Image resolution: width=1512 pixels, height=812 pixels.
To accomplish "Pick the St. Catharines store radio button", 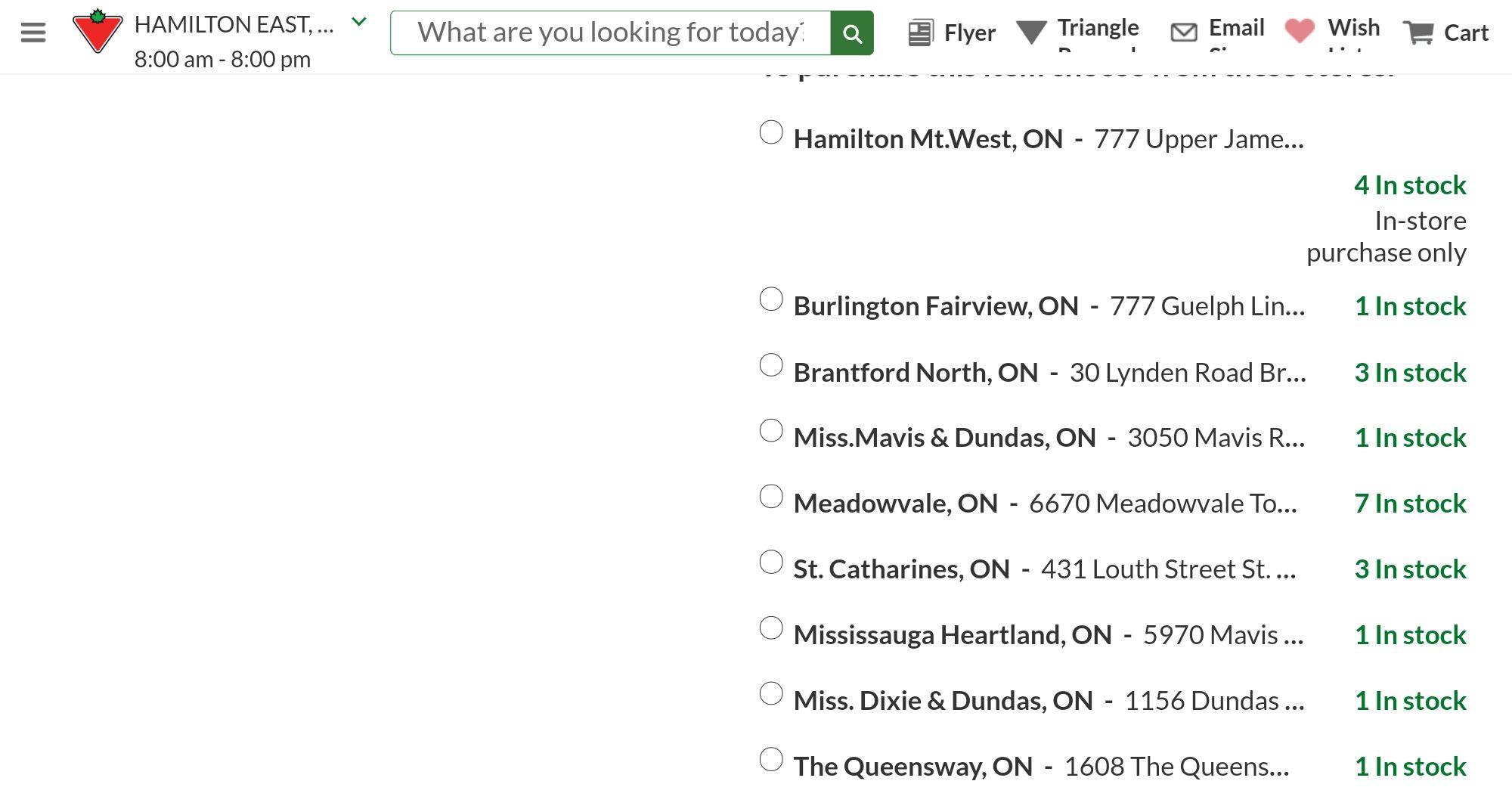I will [771, 563].
